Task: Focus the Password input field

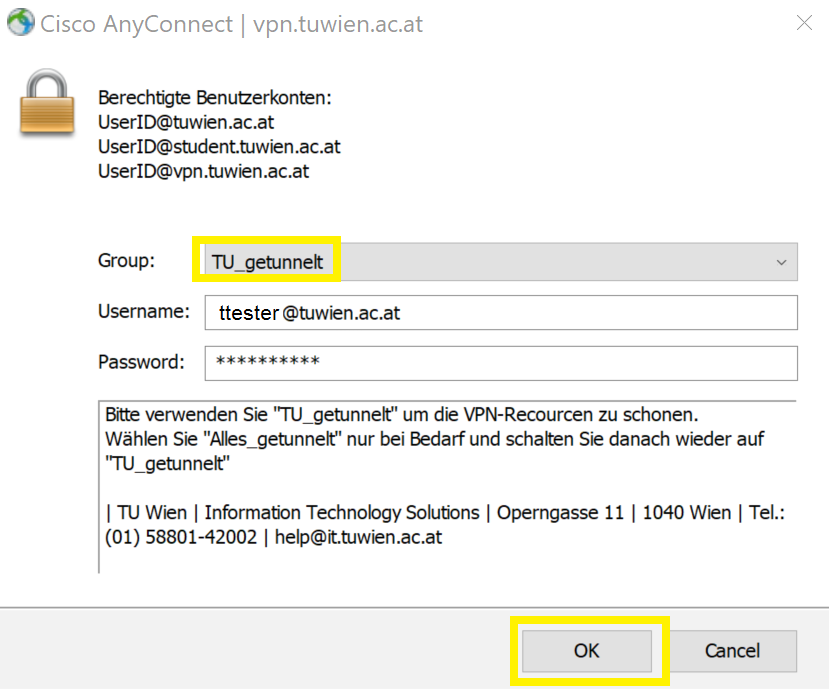Action: (501, 363)
